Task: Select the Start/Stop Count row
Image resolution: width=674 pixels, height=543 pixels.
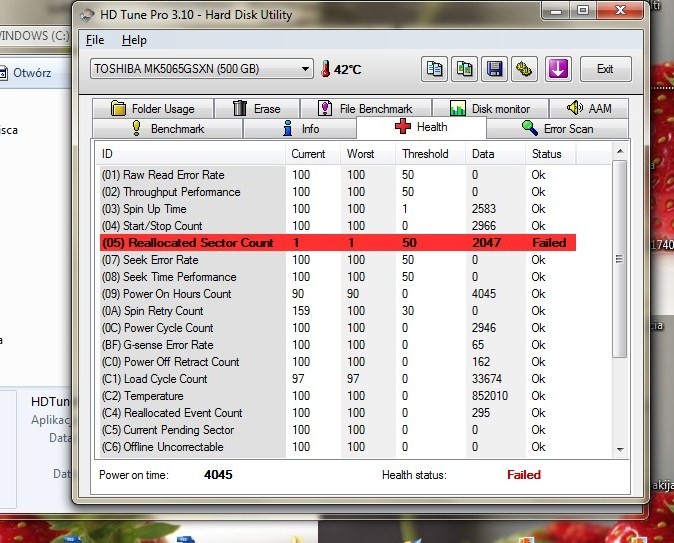Action: (338, 226)
